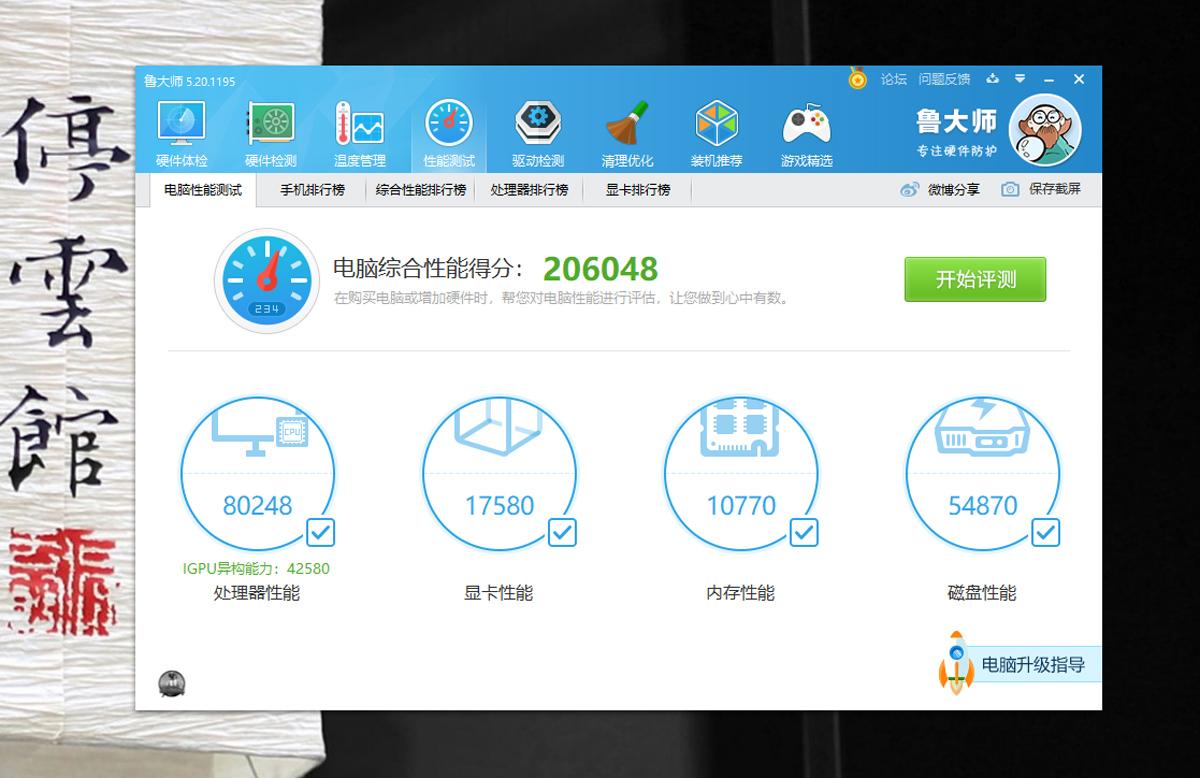Open the 装机推荐 build recommendation section

(x=716, y=134)
